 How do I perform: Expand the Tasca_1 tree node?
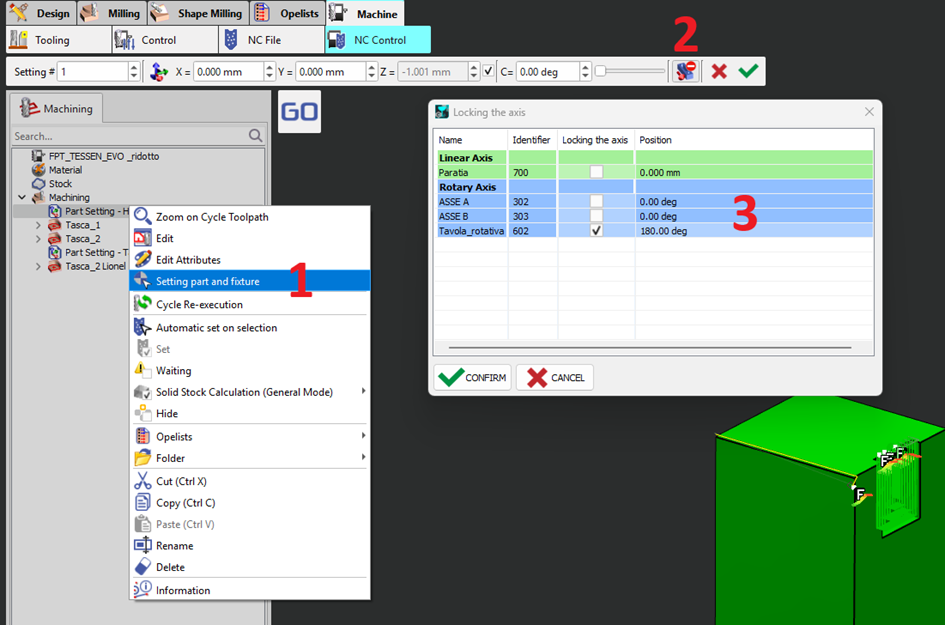coord(38,225)
